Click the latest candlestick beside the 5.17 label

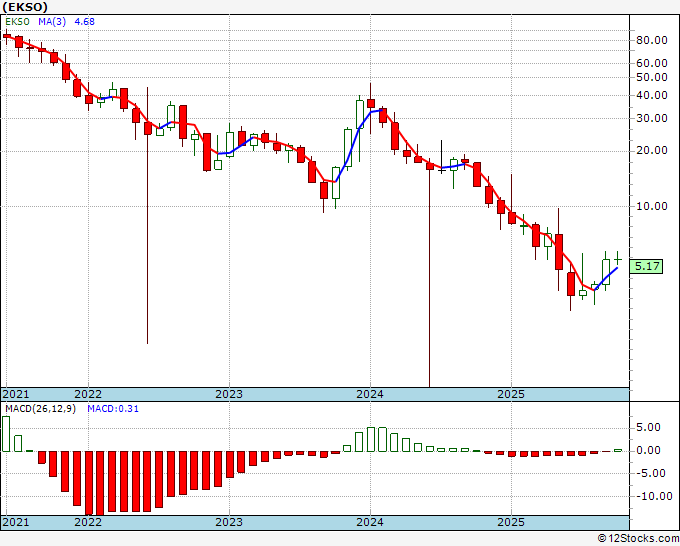(x=618, y=259)
